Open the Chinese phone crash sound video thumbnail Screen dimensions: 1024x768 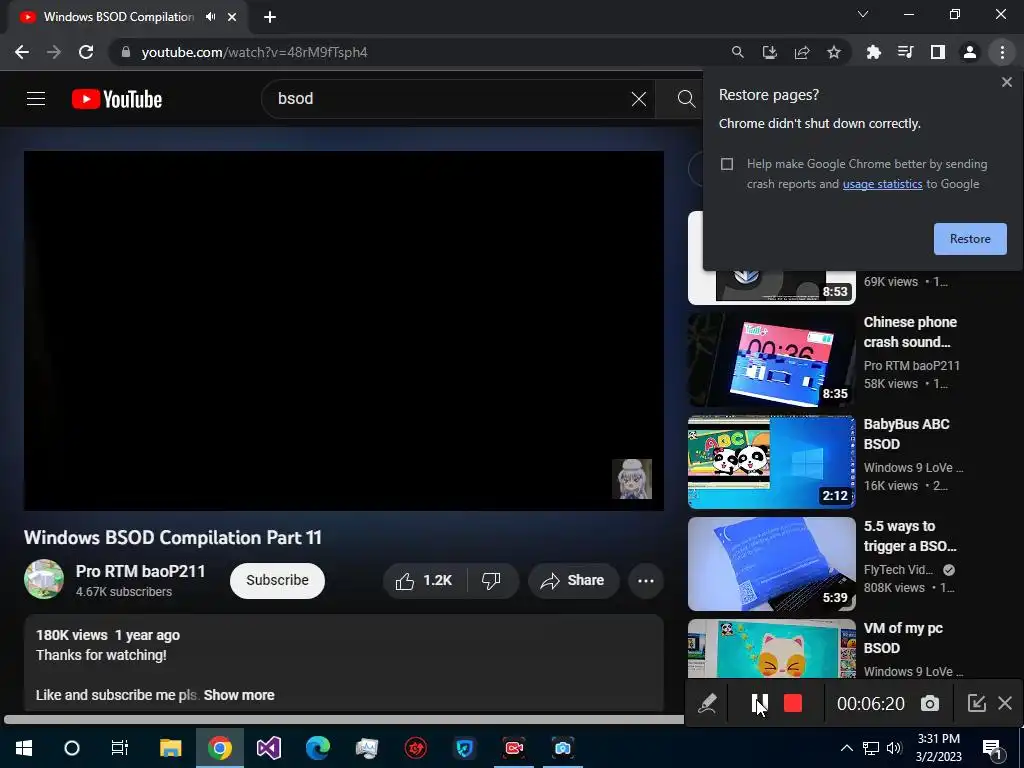click(x=771, y=360)
